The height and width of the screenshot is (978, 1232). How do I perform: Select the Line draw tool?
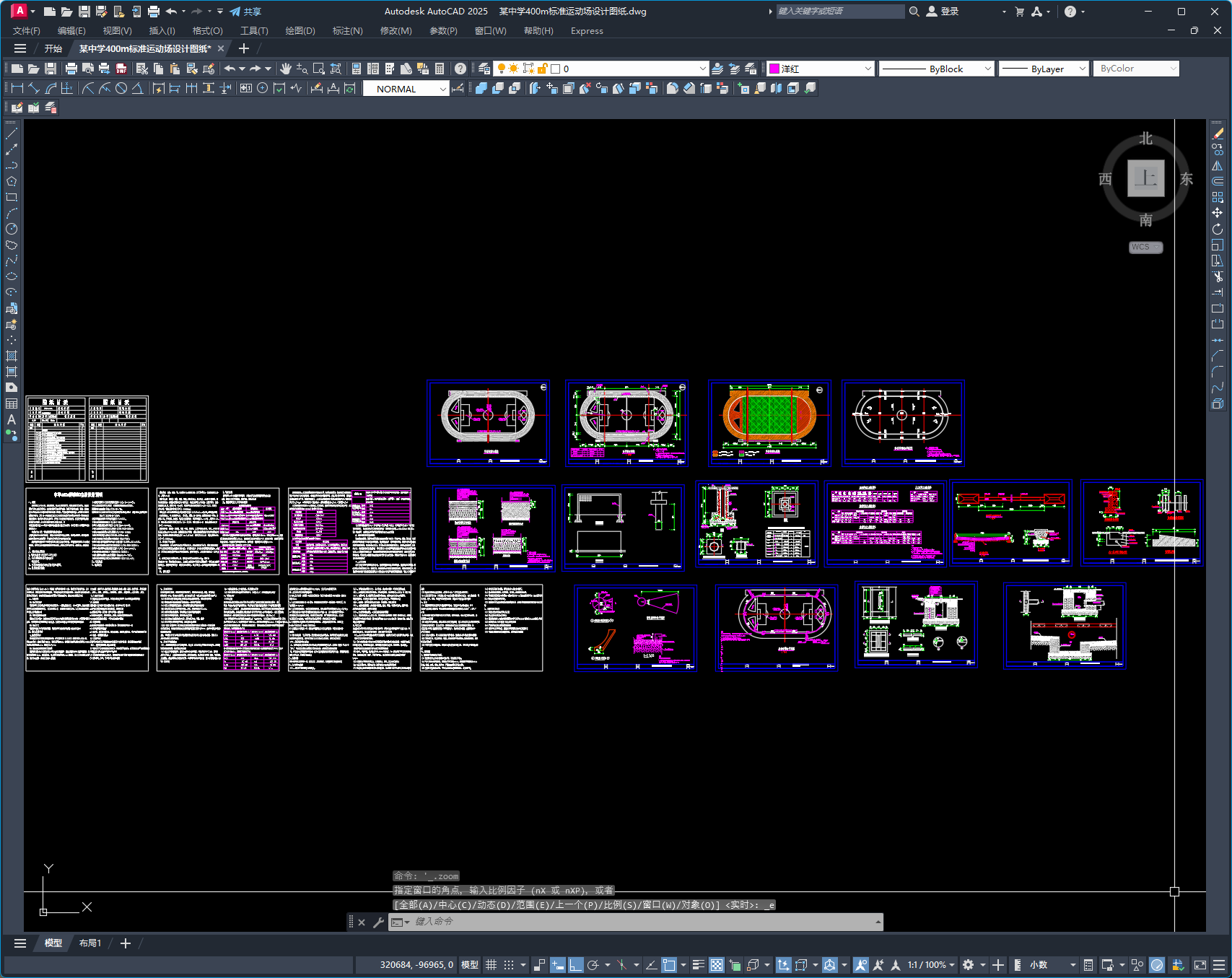pos(12,134)
